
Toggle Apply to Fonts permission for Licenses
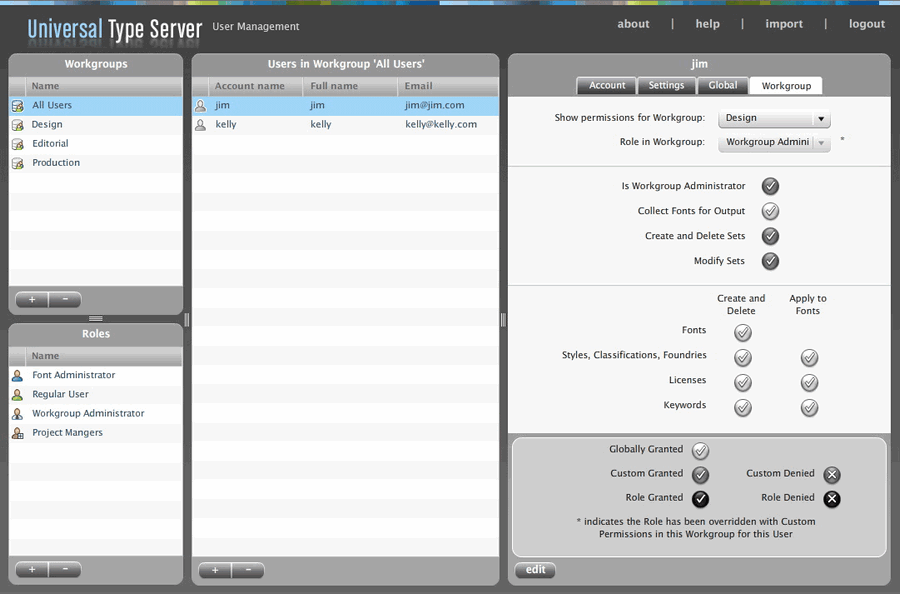[x=809, y=382]
